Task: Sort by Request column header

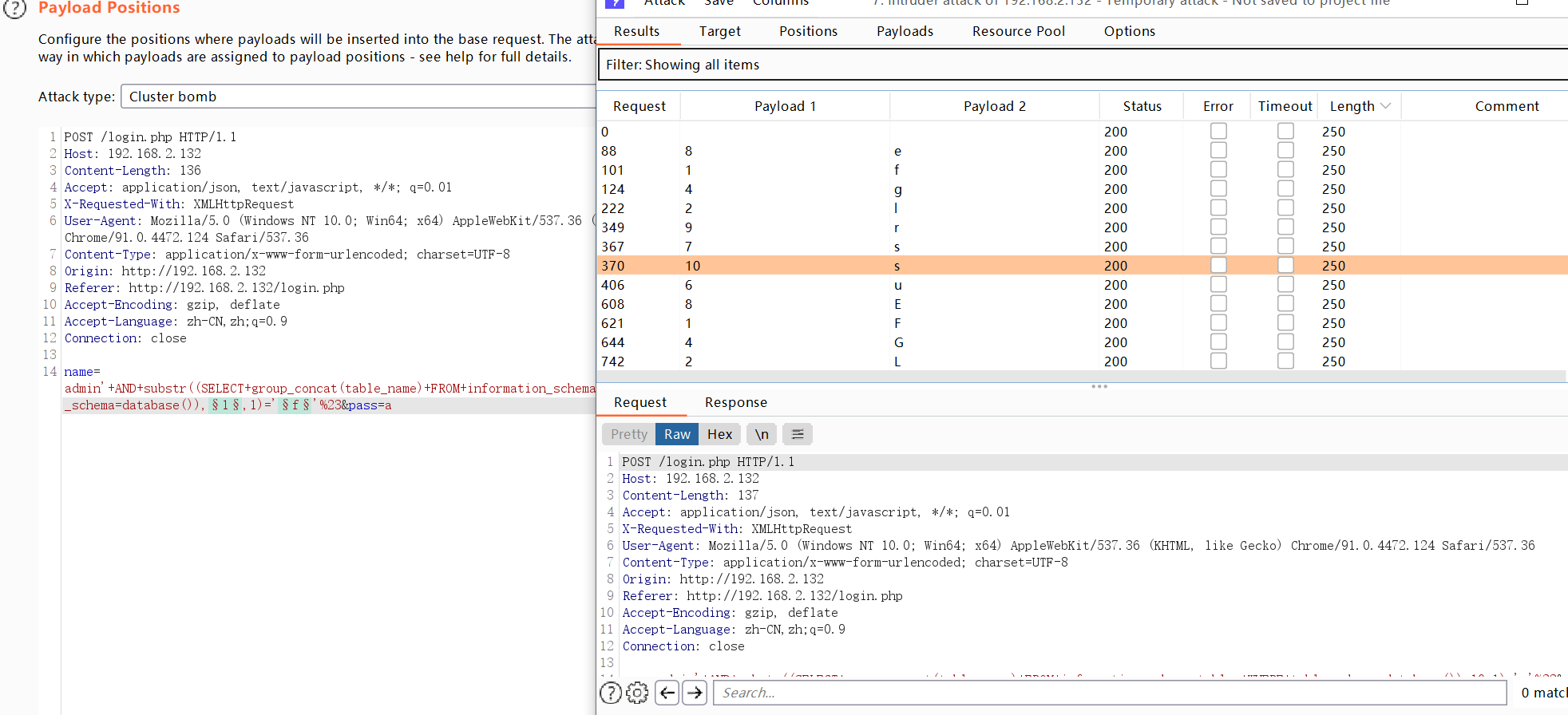Action: (639, 106)
